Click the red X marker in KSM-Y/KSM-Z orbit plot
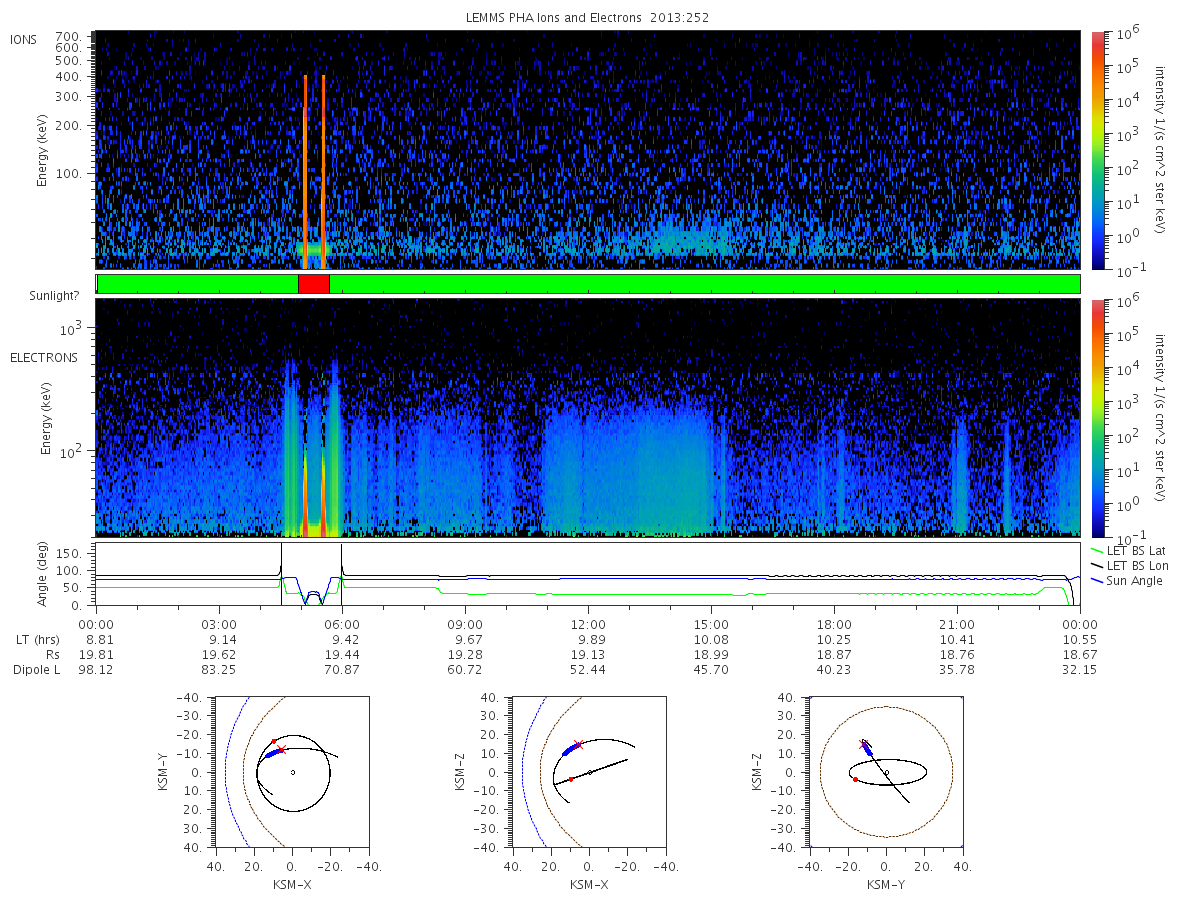Image resolution: width=1200 pixels, height=900 pixels. (x=864, y=744)
